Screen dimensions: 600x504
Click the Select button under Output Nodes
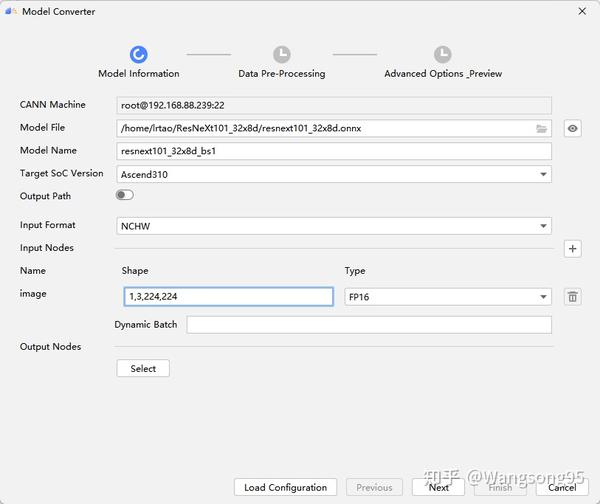(143, 368)
